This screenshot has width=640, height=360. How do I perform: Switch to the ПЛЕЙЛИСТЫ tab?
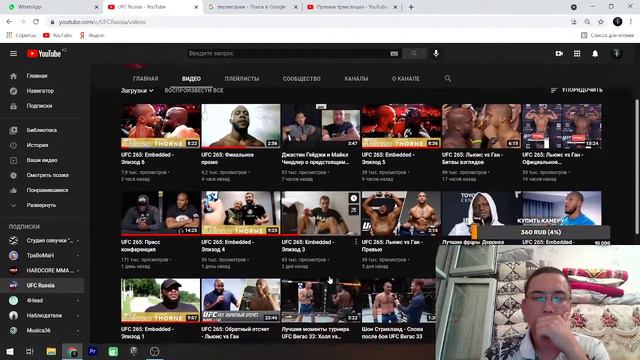242,78
